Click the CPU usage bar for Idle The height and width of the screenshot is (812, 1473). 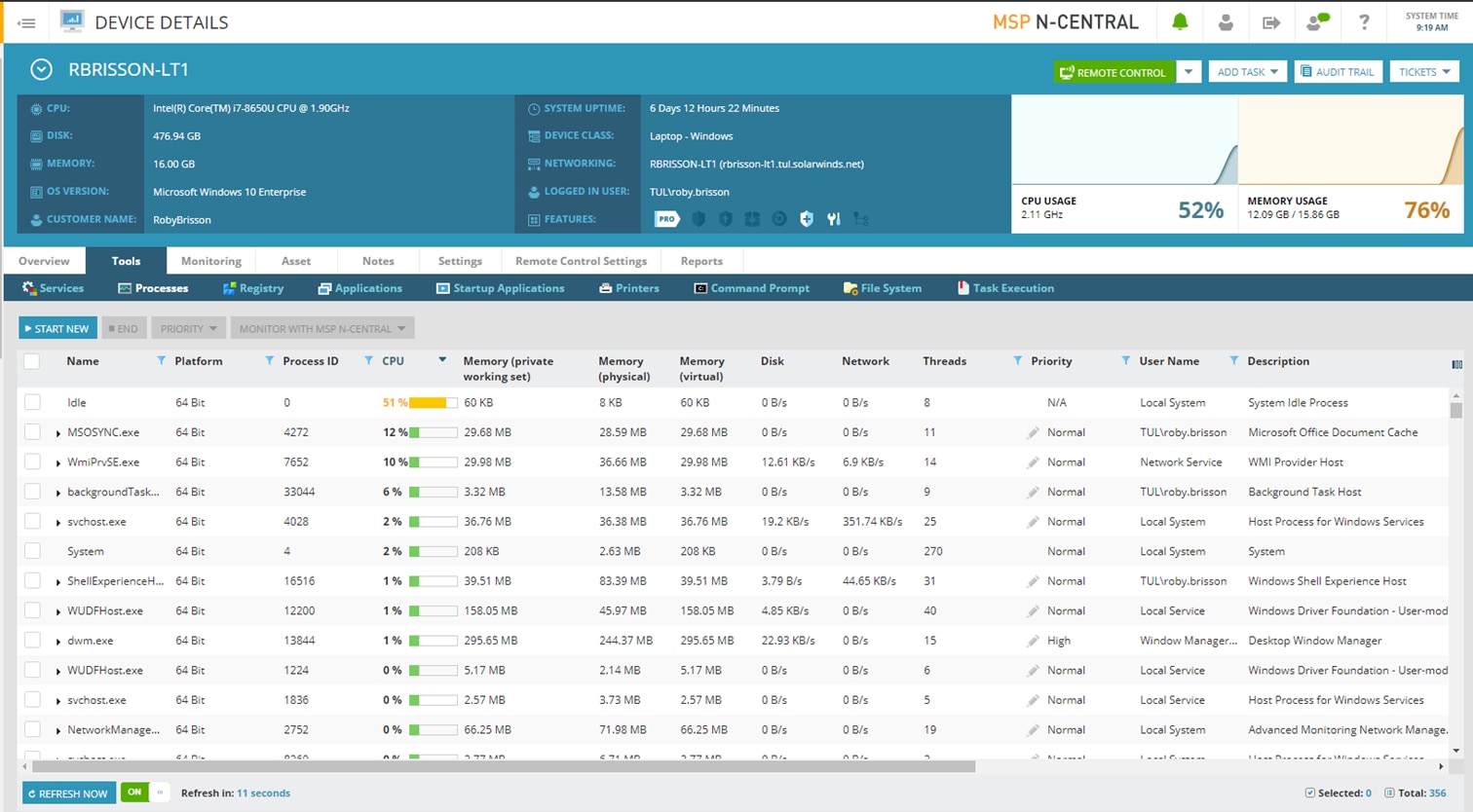(x=433, y=403)
